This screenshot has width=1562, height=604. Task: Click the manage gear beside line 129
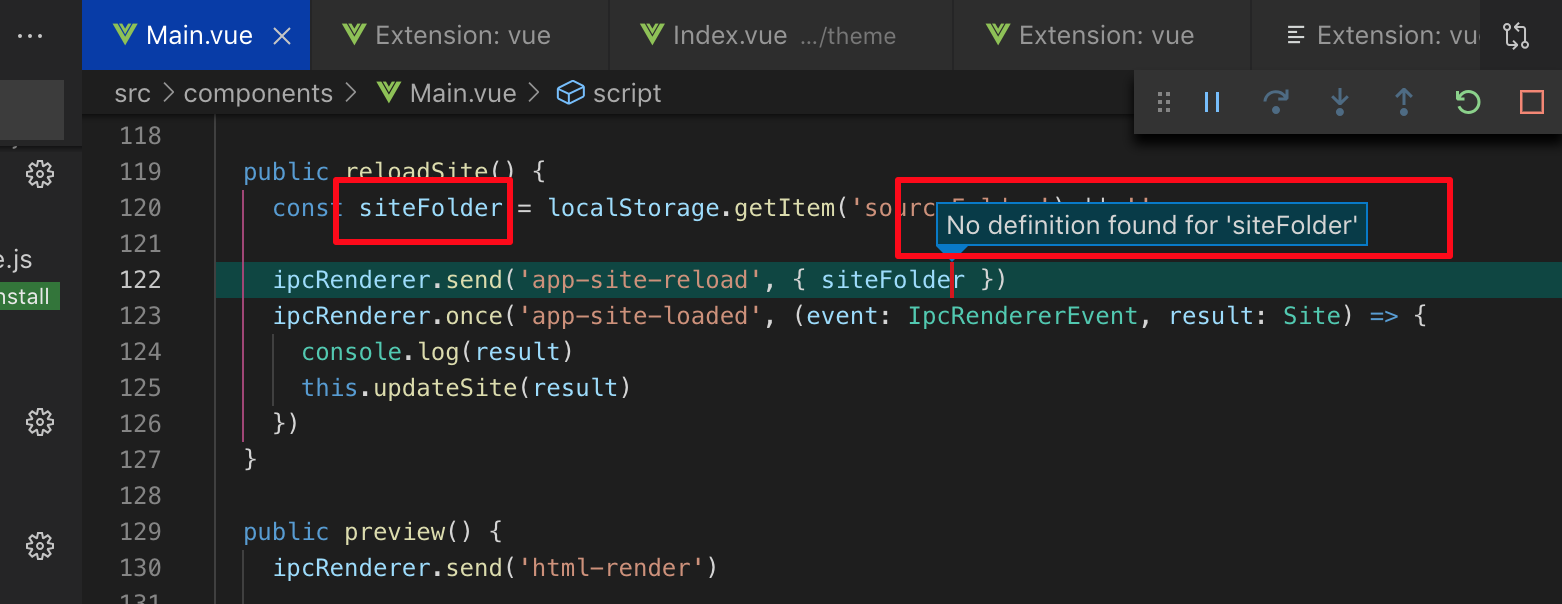click(40, 546)
